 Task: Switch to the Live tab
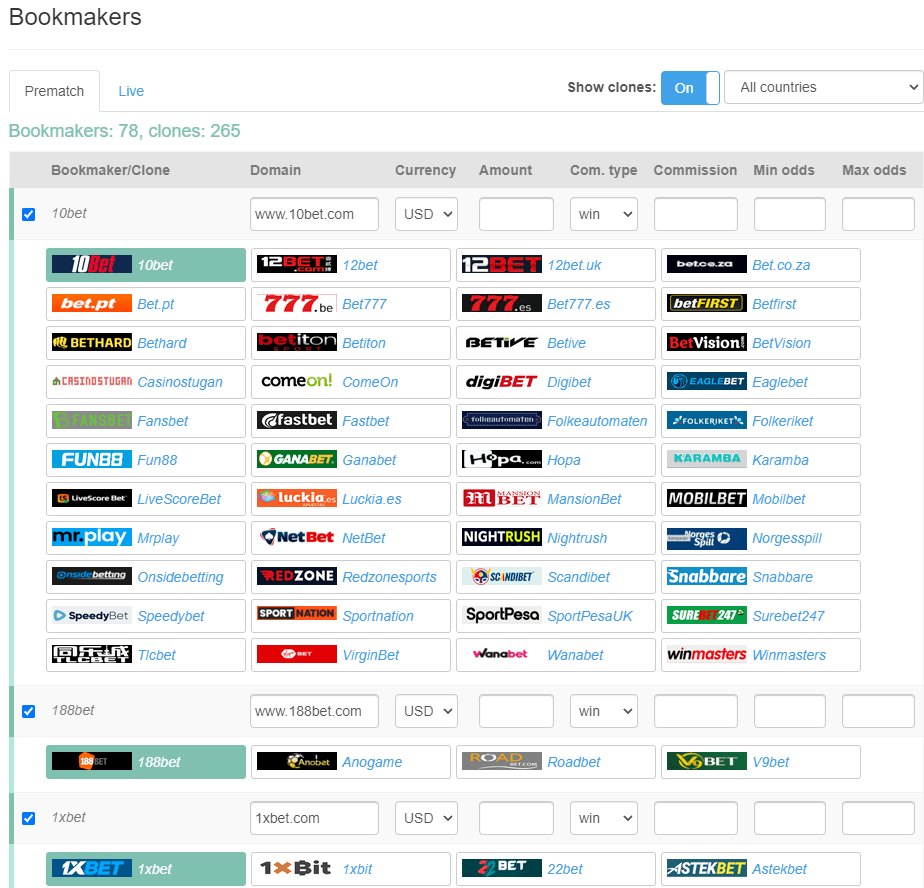coord(131,91)
